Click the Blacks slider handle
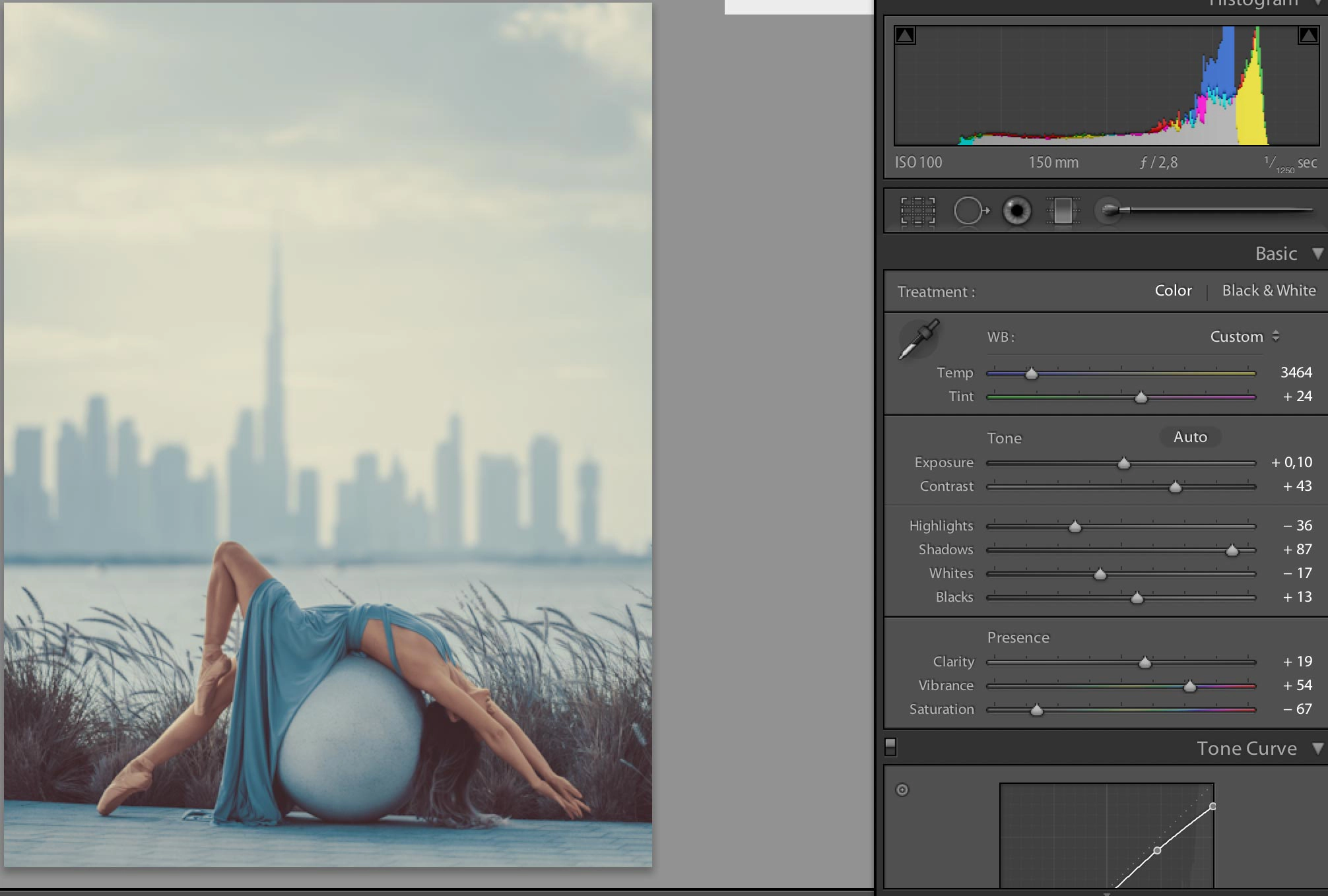 tap(1137, 598)
